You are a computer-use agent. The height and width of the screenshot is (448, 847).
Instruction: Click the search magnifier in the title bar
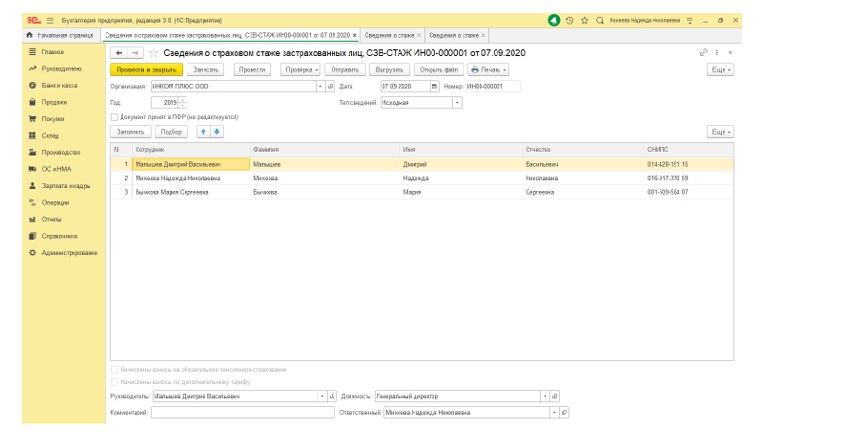coord(599,20)
